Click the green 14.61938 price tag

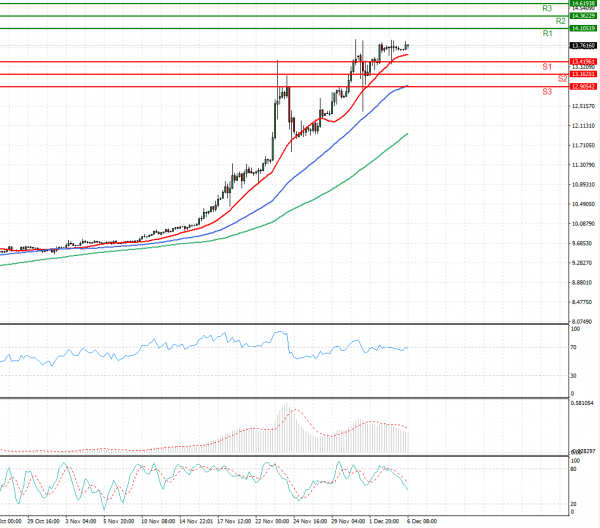click(583, 3)
